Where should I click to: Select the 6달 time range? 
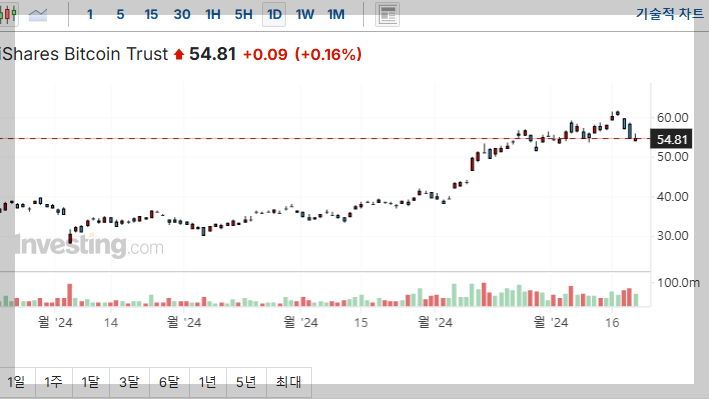pos(169,382)
